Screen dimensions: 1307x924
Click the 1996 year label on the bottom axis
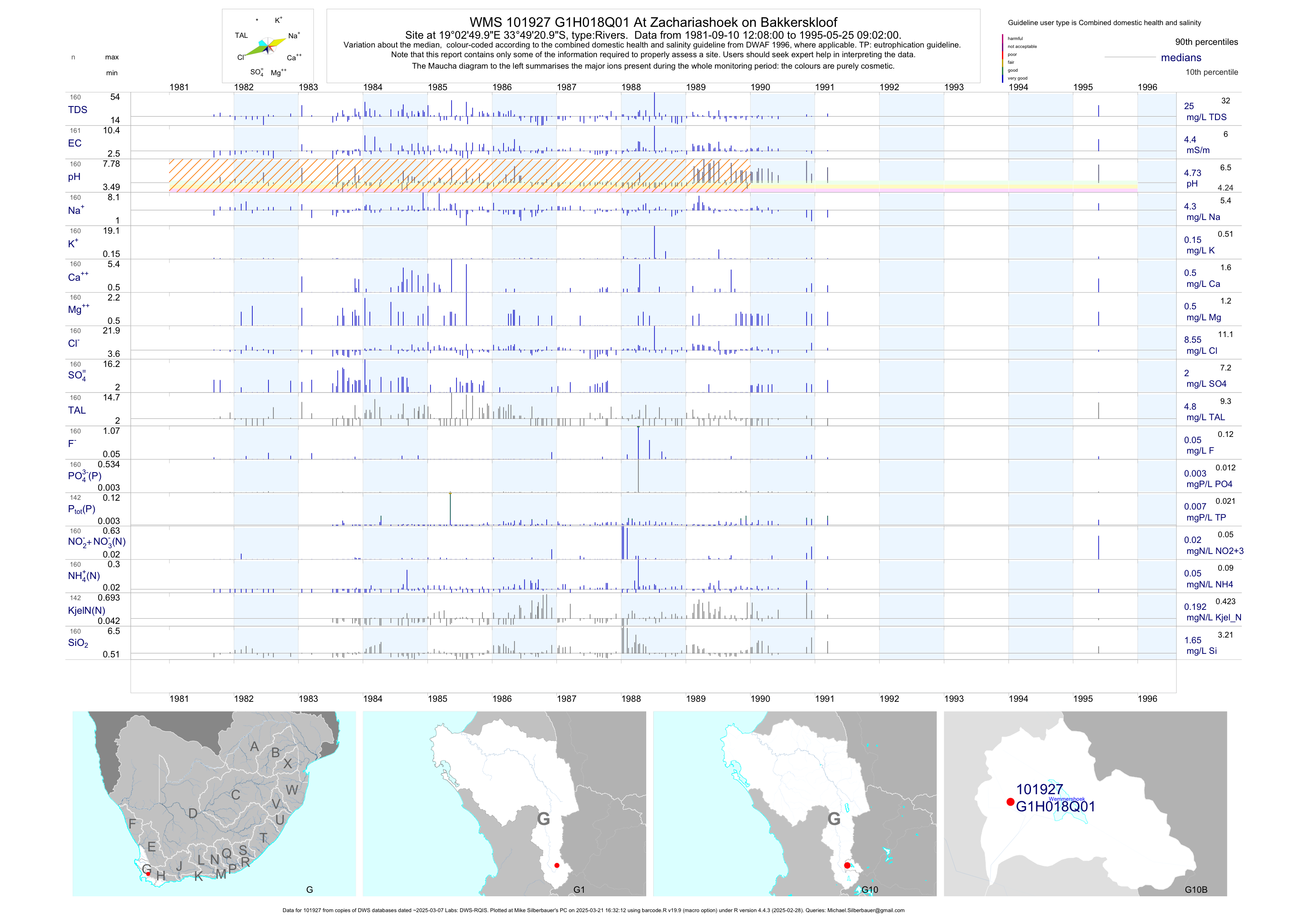point(1147,699)
